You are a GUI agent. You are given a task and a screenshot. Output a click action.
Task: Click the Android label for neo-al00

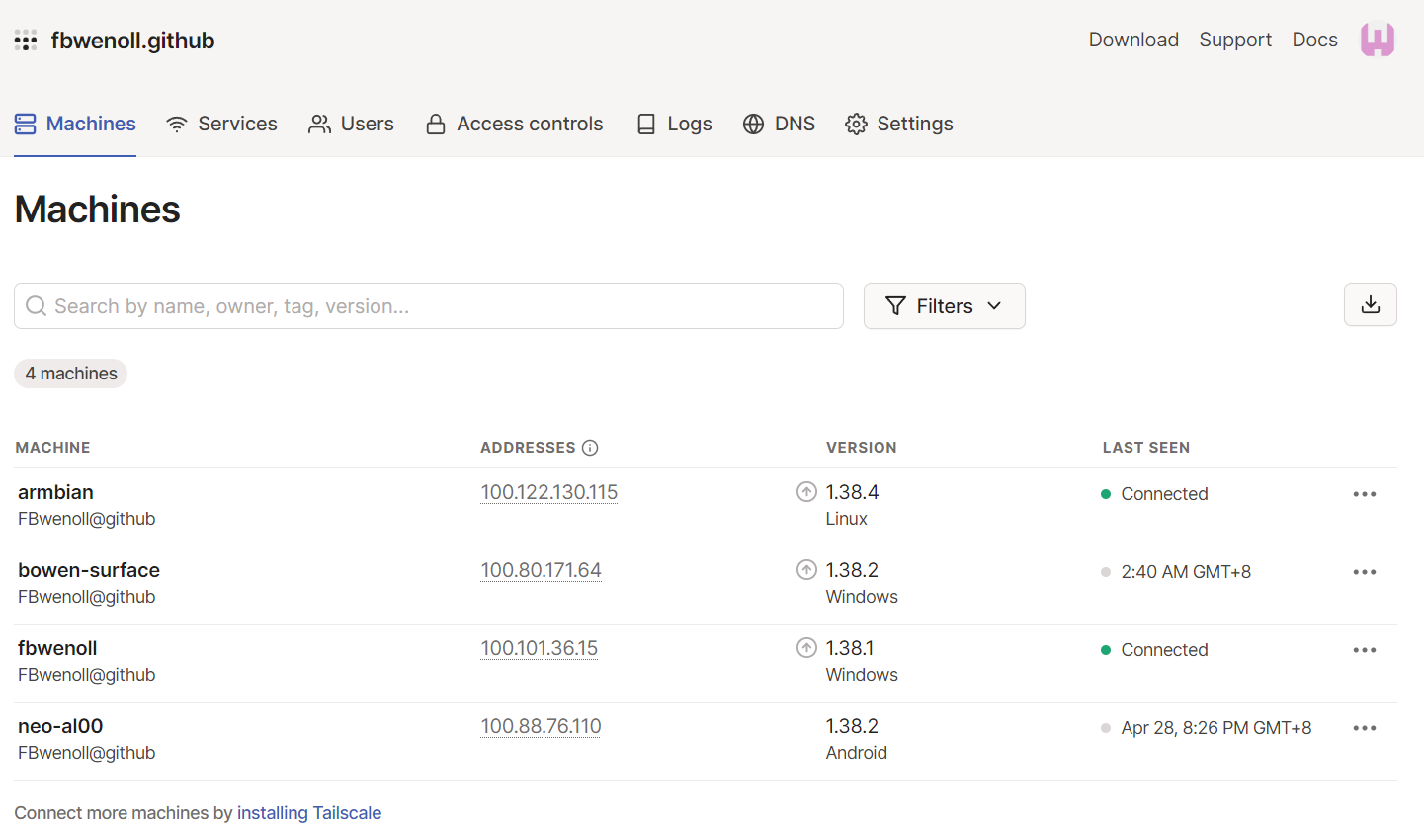(x=856, y=753)
